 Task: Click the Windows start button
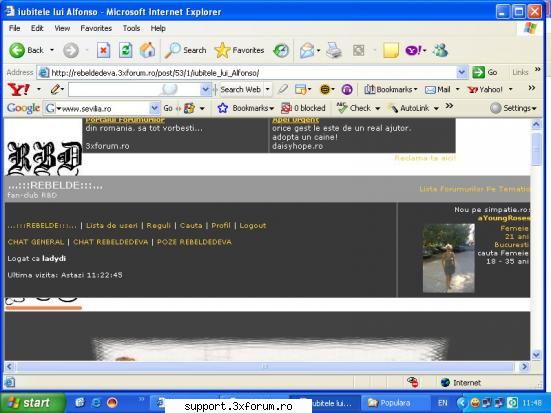pyautogui.click(x=33, y=403)
